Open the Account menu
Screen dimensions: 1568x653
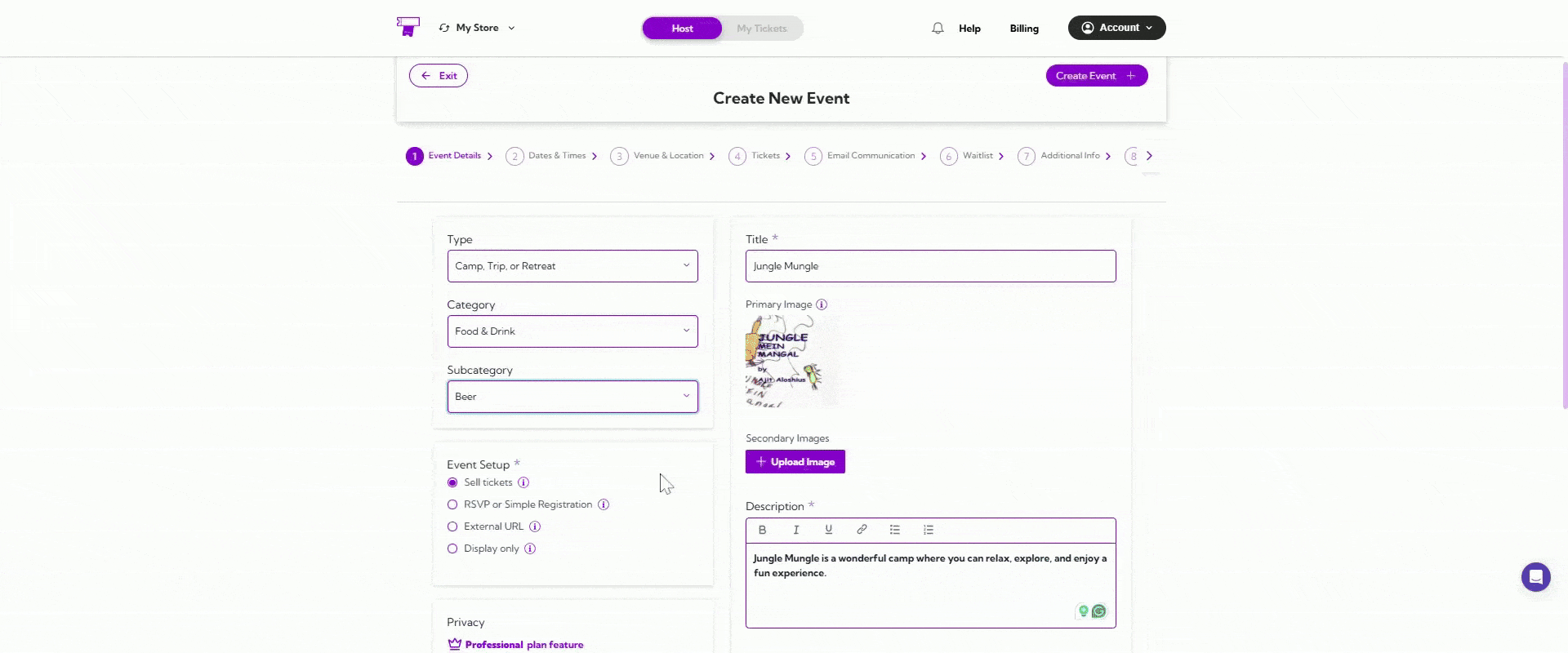(x=1116, y=28)
